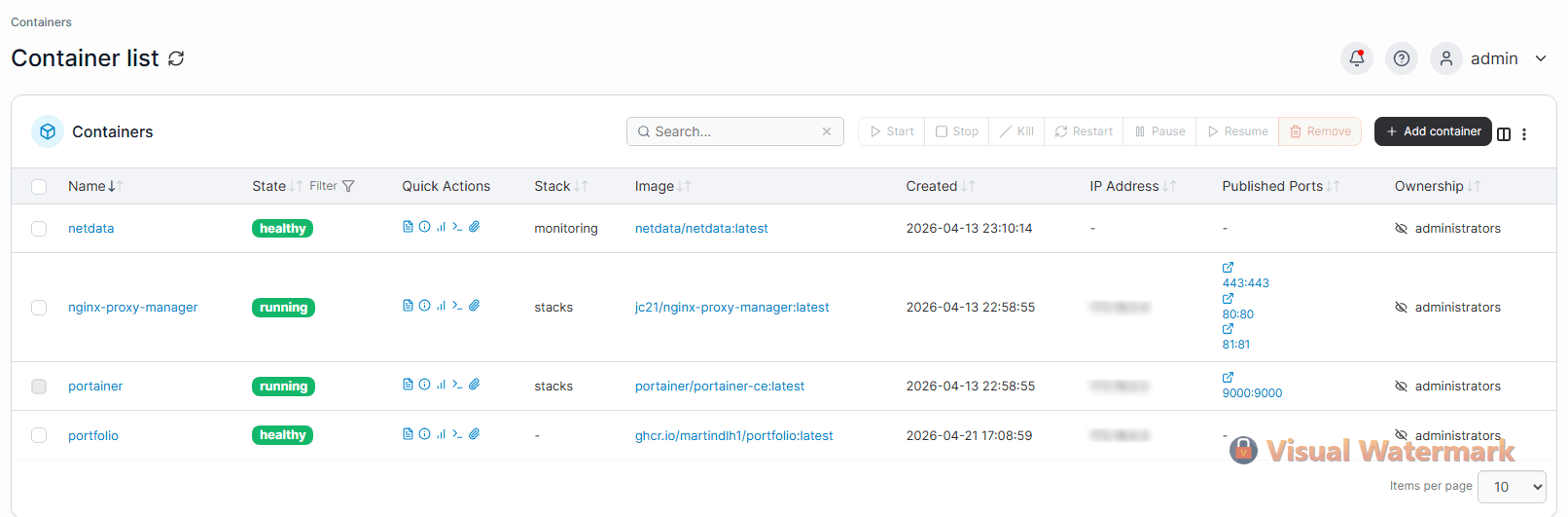The height and width of the screenshot is (517, 1568).
Task: Sort by Created column
Action: pos(941,186)
